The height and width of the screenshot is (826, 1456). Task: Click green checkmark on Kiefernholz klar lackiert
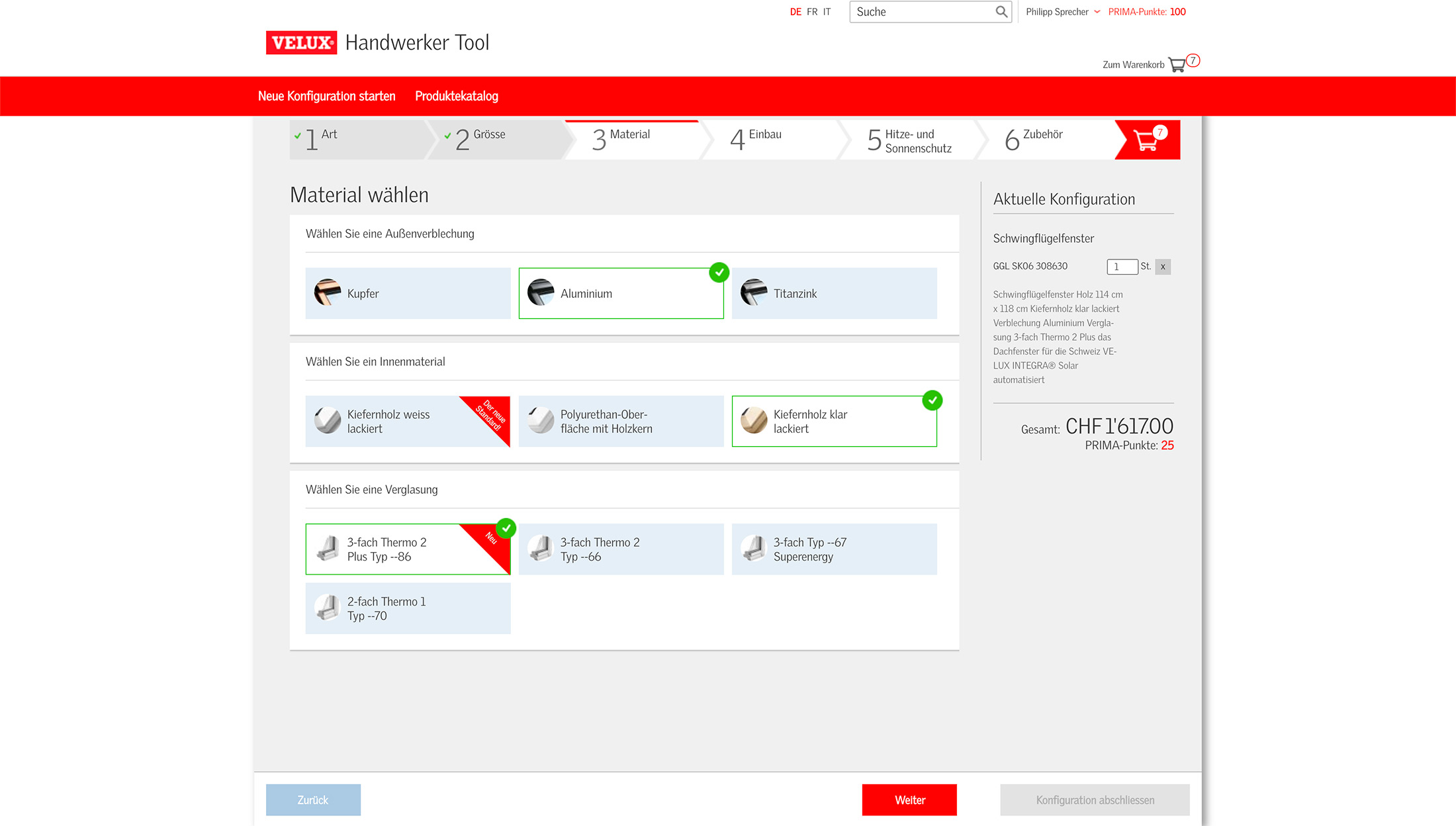click(933, 400)
